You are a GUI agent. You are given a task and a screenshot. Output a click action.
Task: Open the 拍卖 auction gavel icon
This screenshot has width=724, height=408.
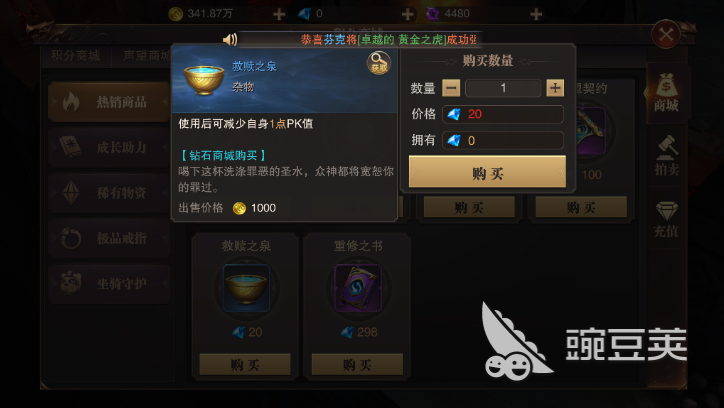[666, 156]
